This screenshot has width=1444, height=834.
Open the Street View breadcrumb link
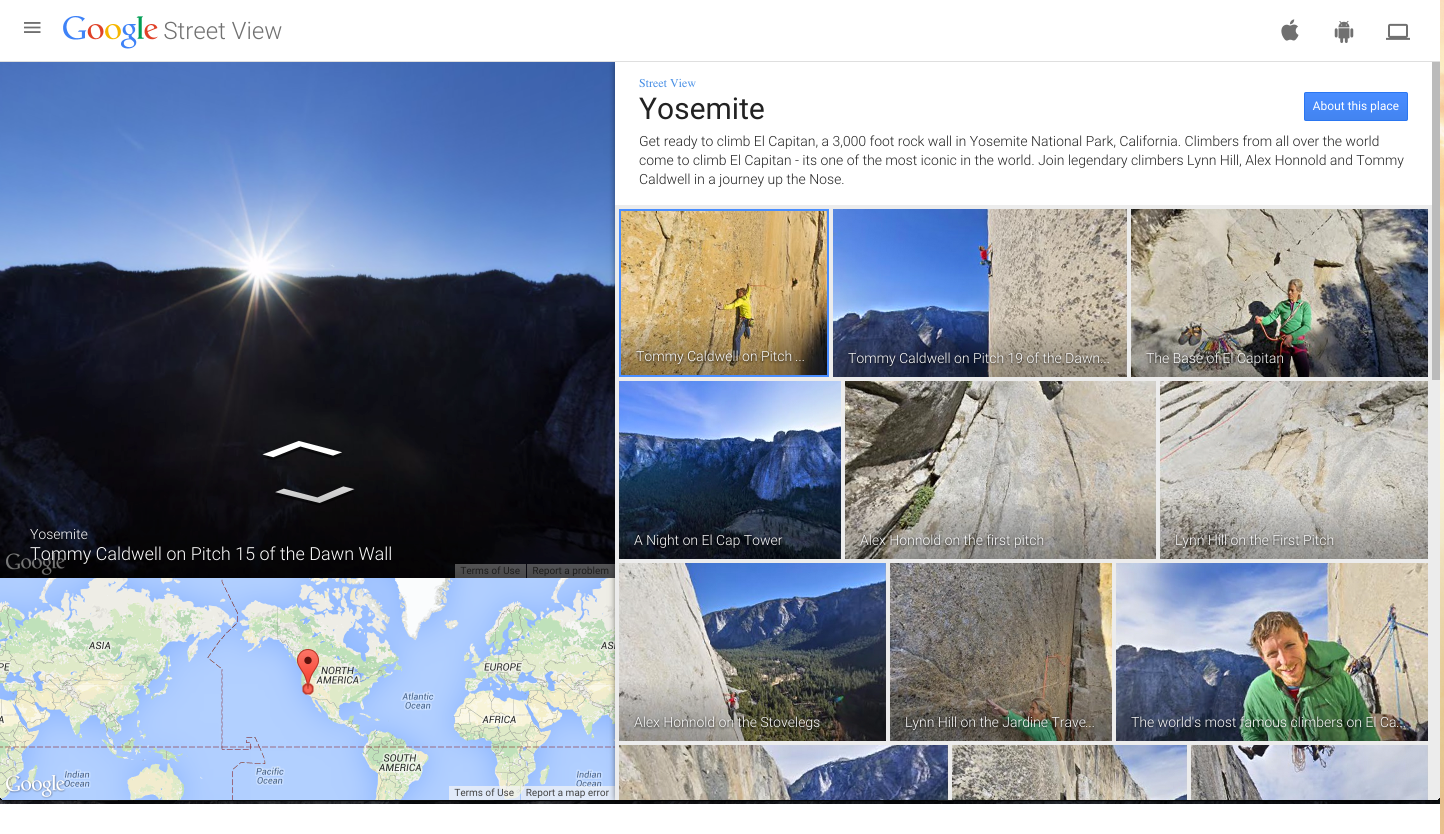667,83
